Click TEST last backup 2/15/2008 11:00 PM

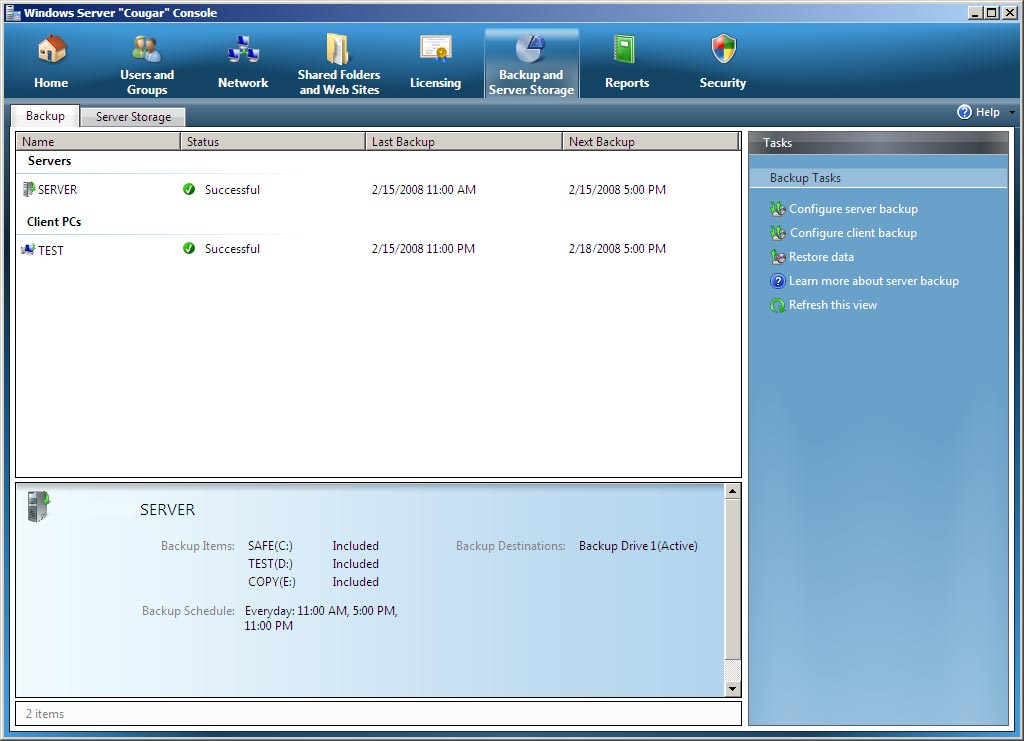423,249
